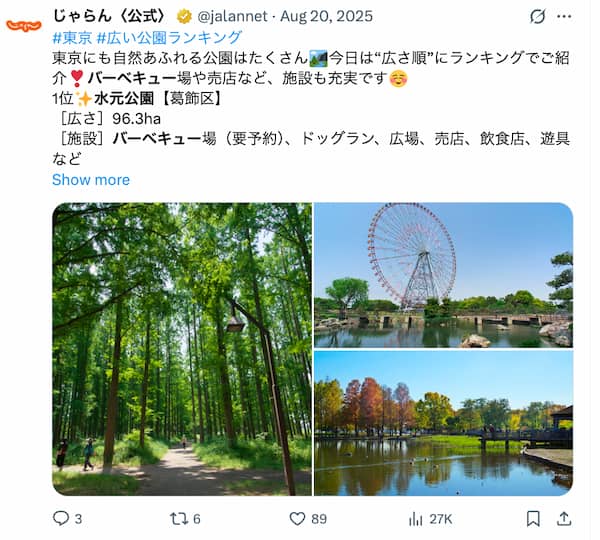This screenshot has width=600, height=540.
Task: Click the Grok explain icon
Action: click(537, 16)
